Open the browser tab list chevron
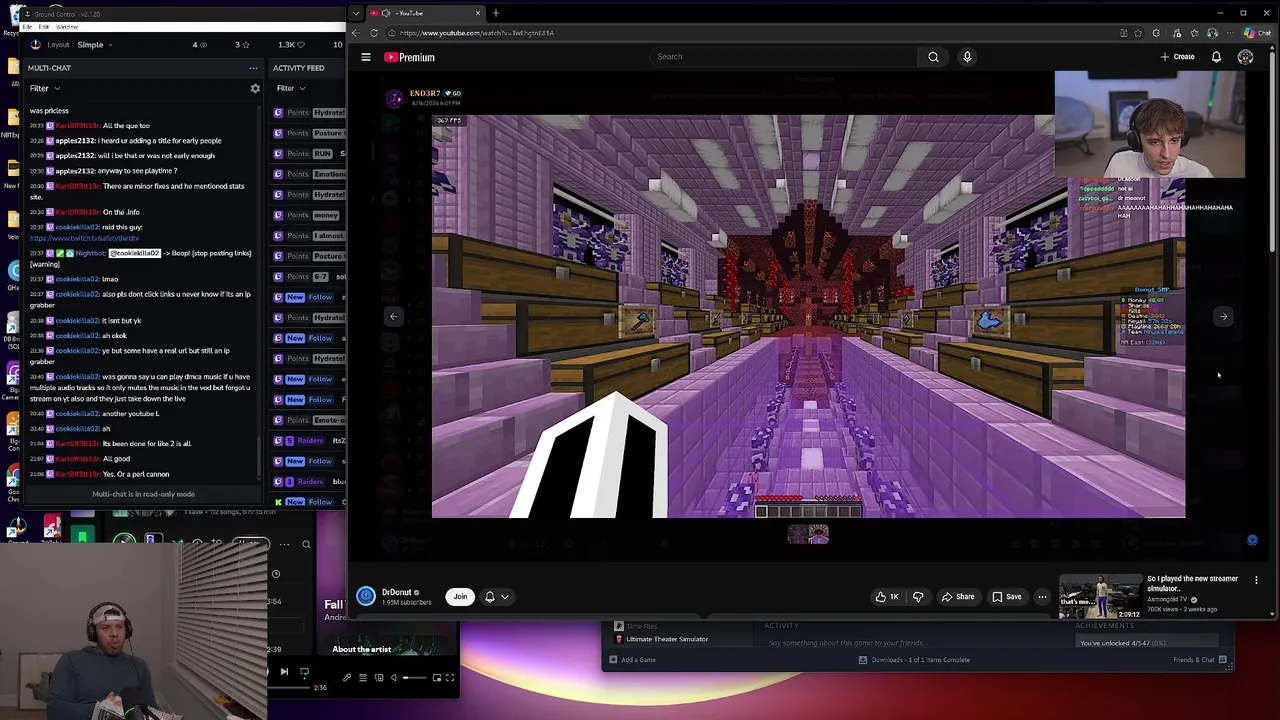 tap(356, 13)
